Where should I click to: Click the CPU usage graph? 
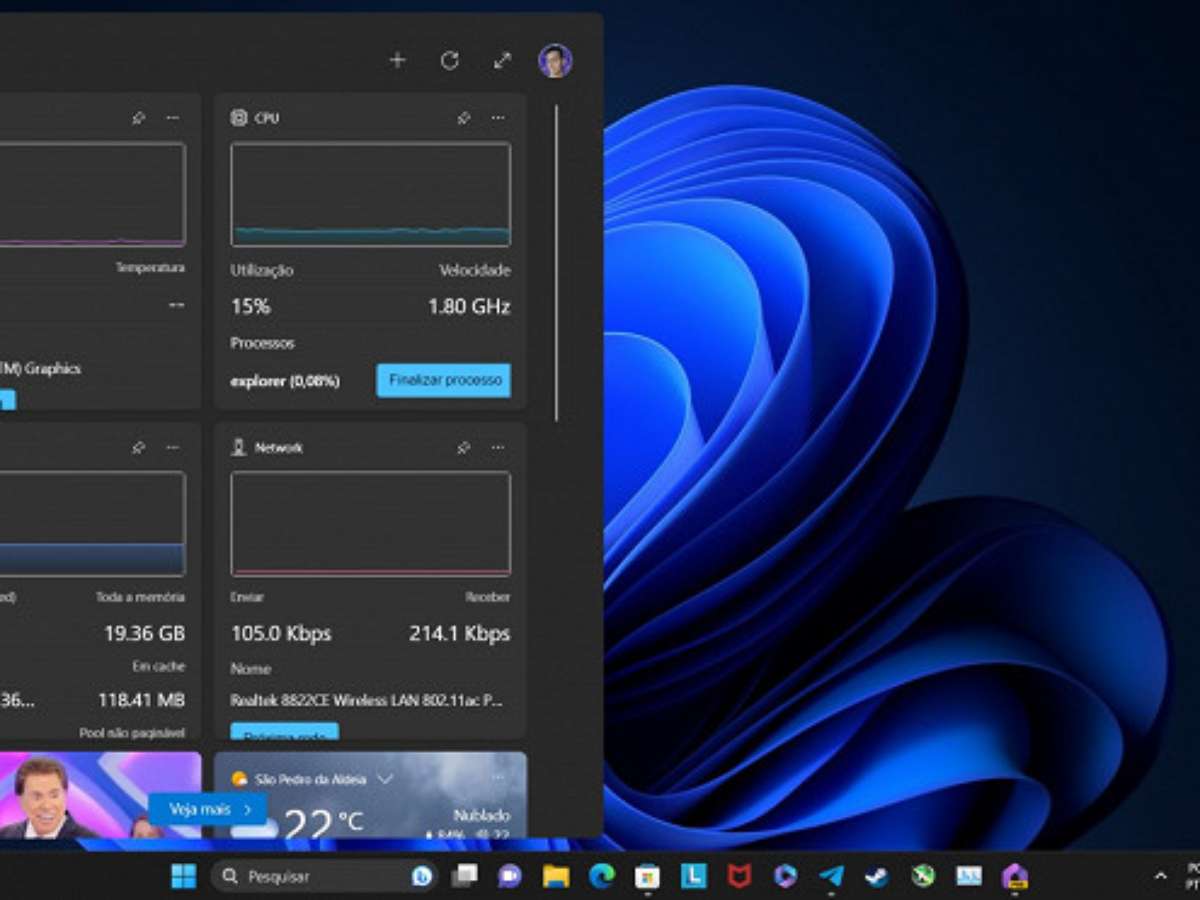click(x=371, y=194)
